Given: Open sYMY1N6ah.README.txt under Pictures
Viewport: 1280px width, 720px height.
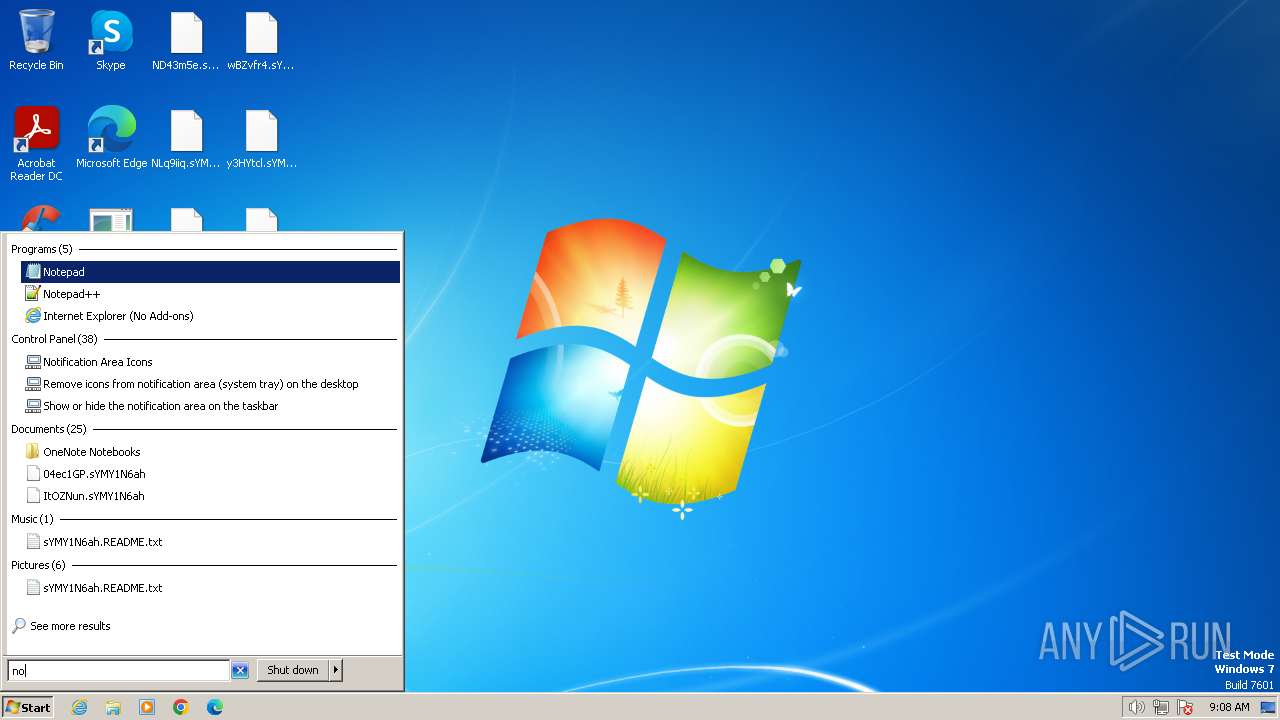Looking at the screenshot, I should coord(210,588).
